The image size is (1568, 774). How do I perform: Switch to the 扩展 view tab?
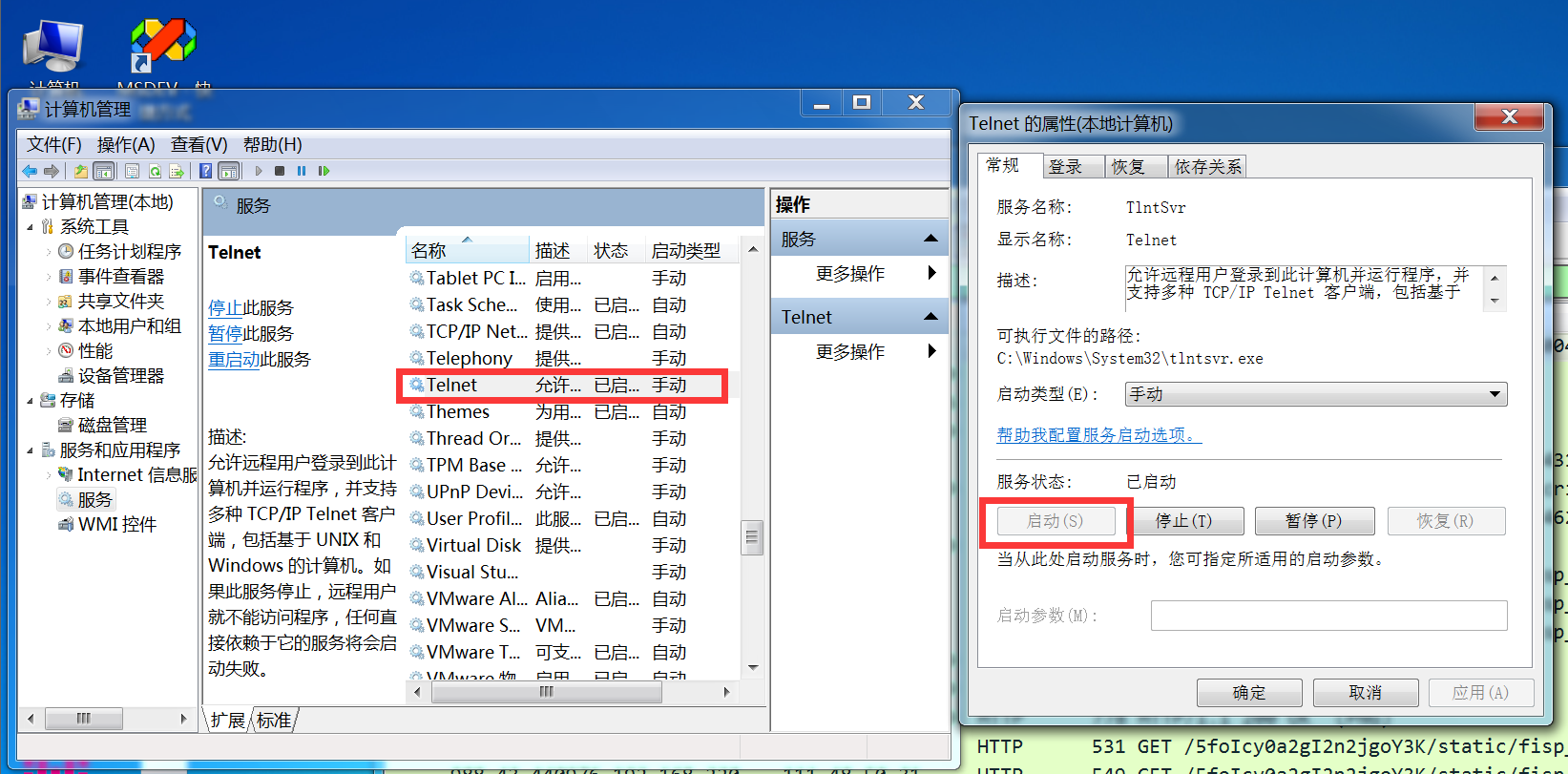click(x=228, y=721)
